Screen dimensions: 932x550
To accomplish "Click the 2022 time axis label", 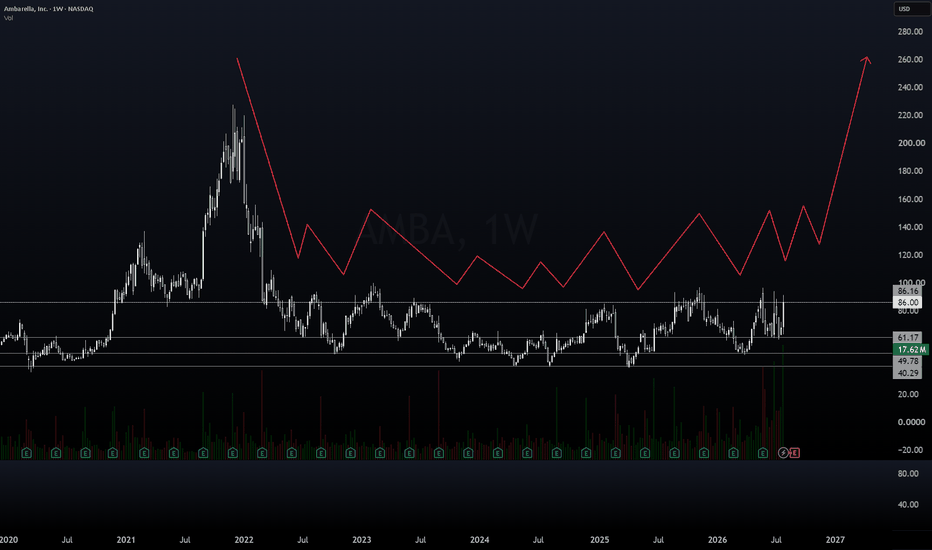I will pyautogui.click(x=244, y=540).
